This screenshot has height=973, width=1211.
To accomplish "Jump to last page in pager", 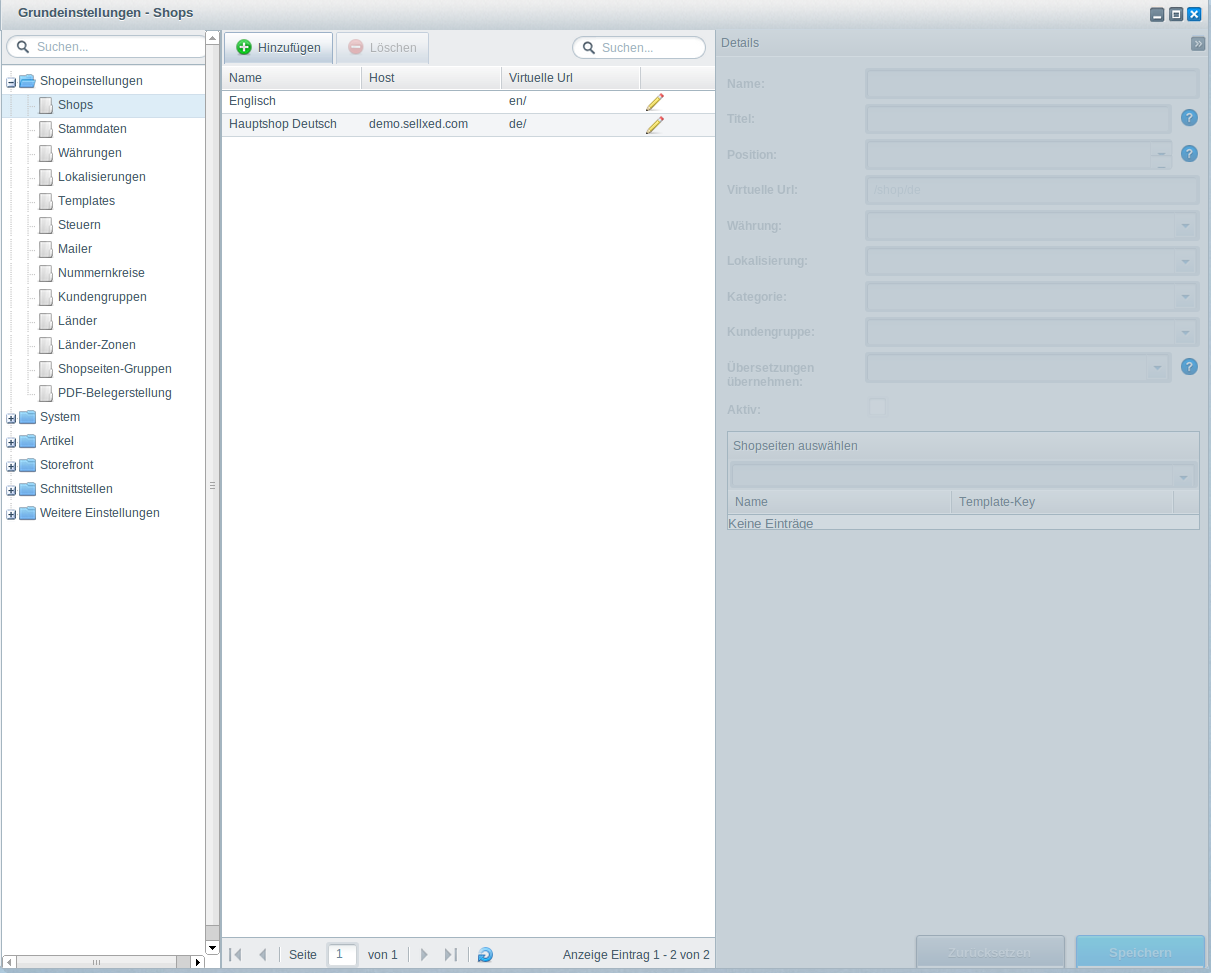I will coord(451,955).
